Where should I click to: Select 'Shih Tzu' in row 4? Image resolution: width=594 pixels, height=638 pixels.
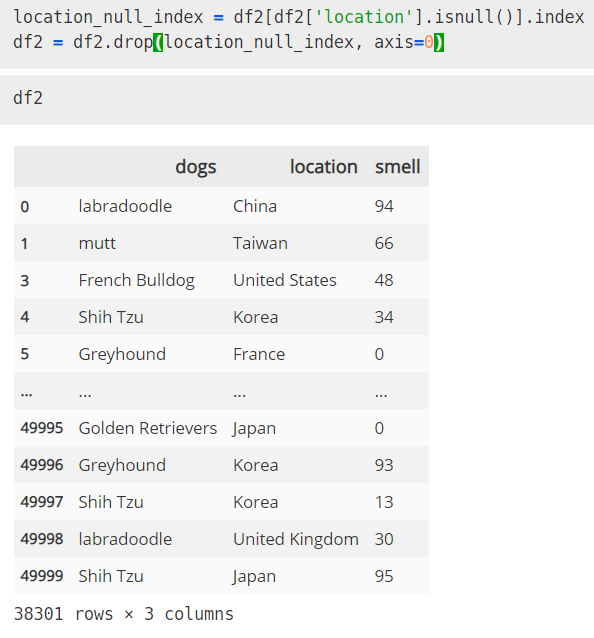pos(111,317)
